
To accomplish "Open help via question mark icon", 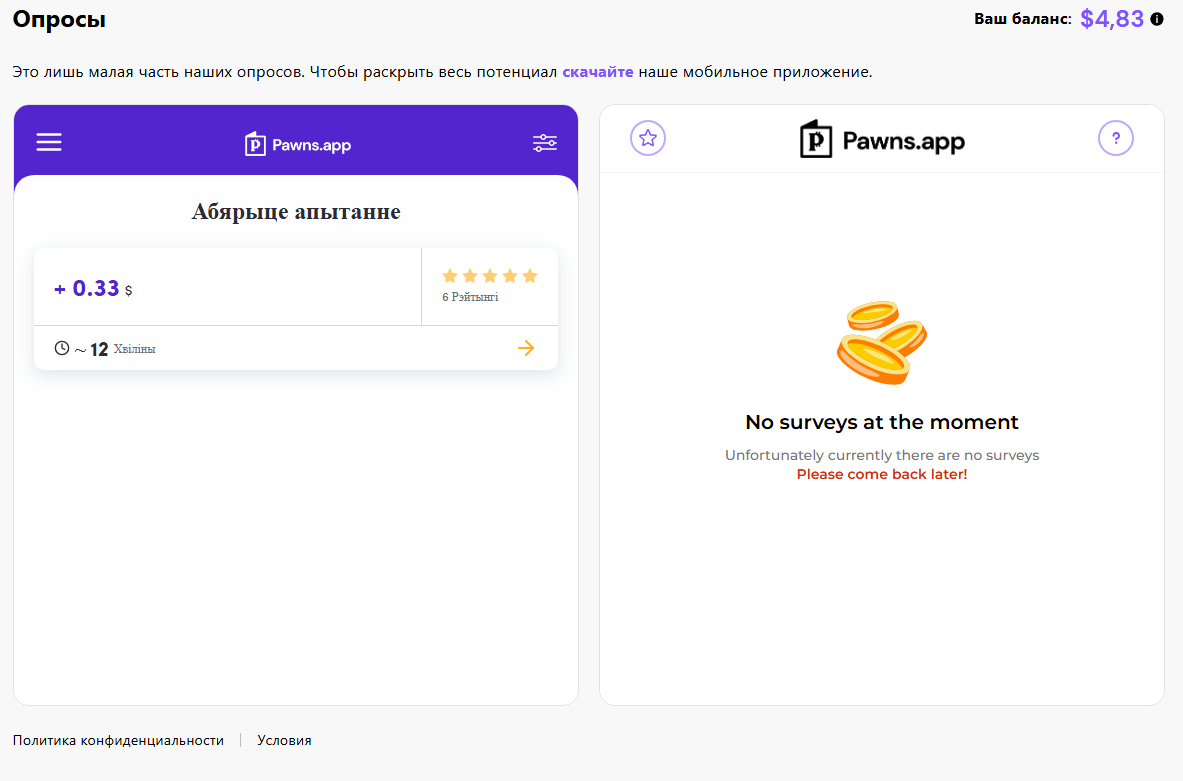I will click(1116, 138).
